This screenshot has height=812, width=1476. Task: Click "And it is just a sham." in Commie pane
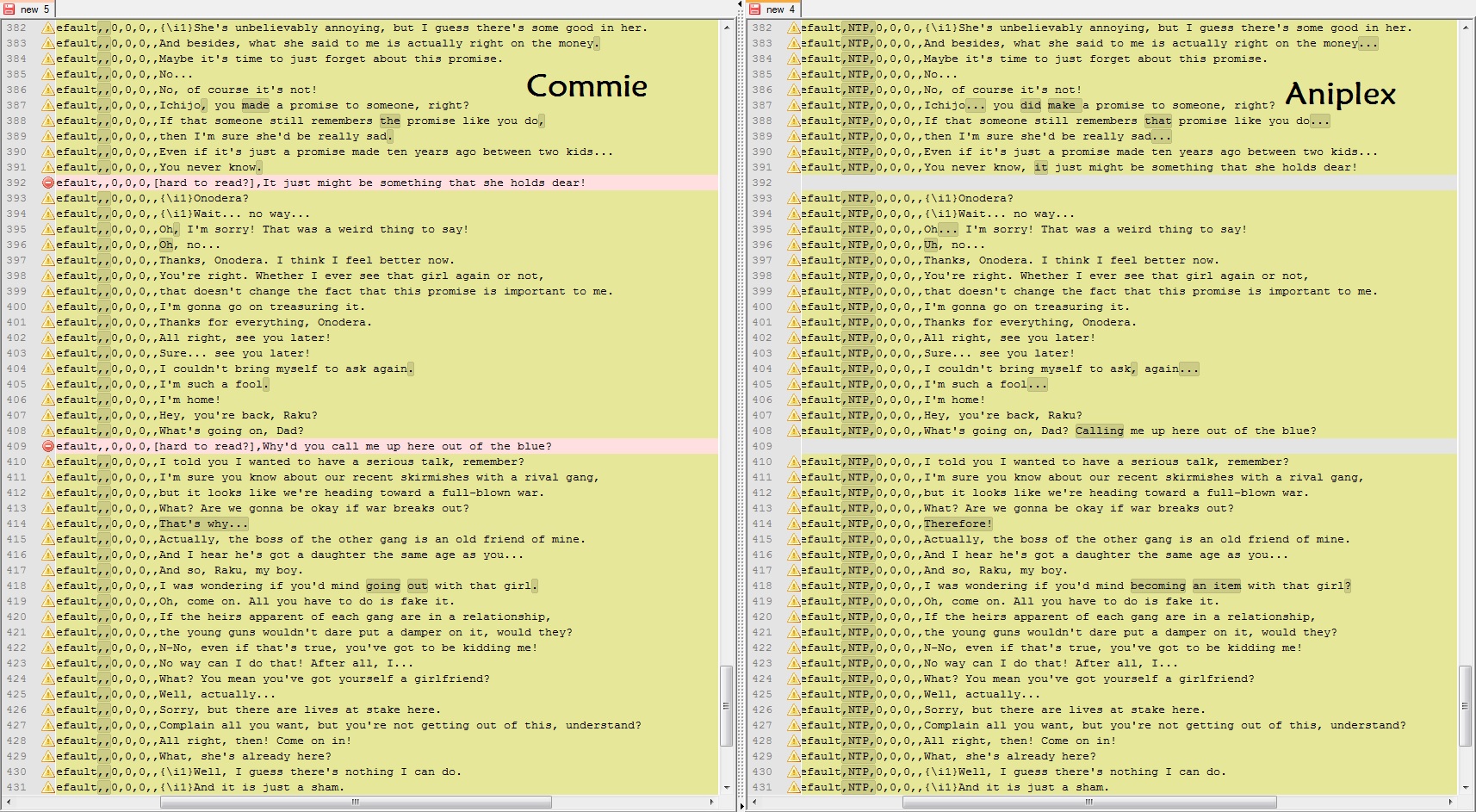(270, 787)
